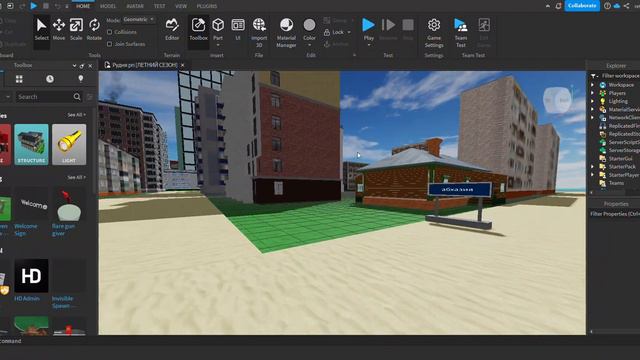640x360 pixels.
Task: Click the Collaborate button
Action: tap(582, 6)
